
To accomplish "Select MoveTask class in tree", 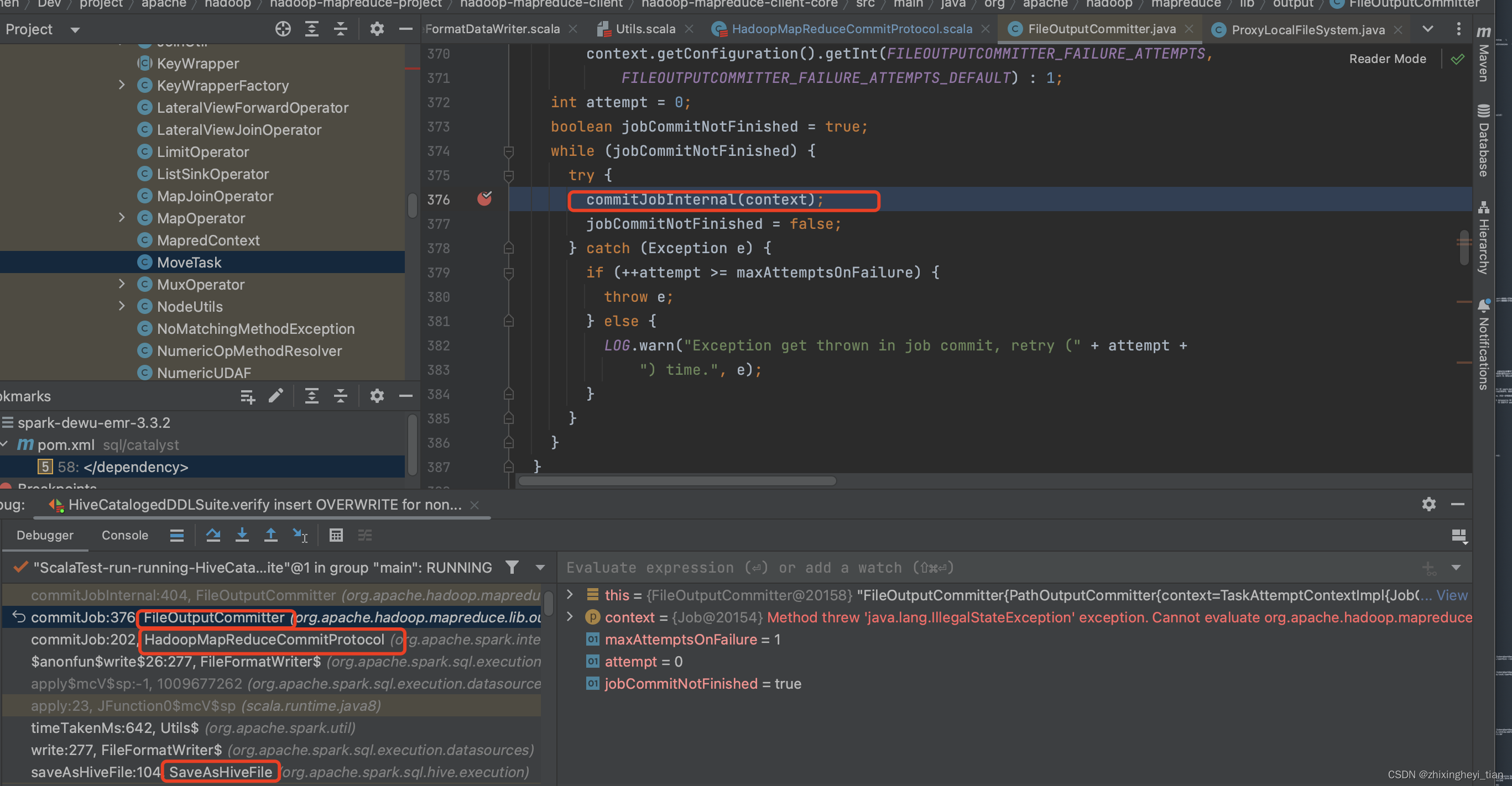I will (189, 262).
